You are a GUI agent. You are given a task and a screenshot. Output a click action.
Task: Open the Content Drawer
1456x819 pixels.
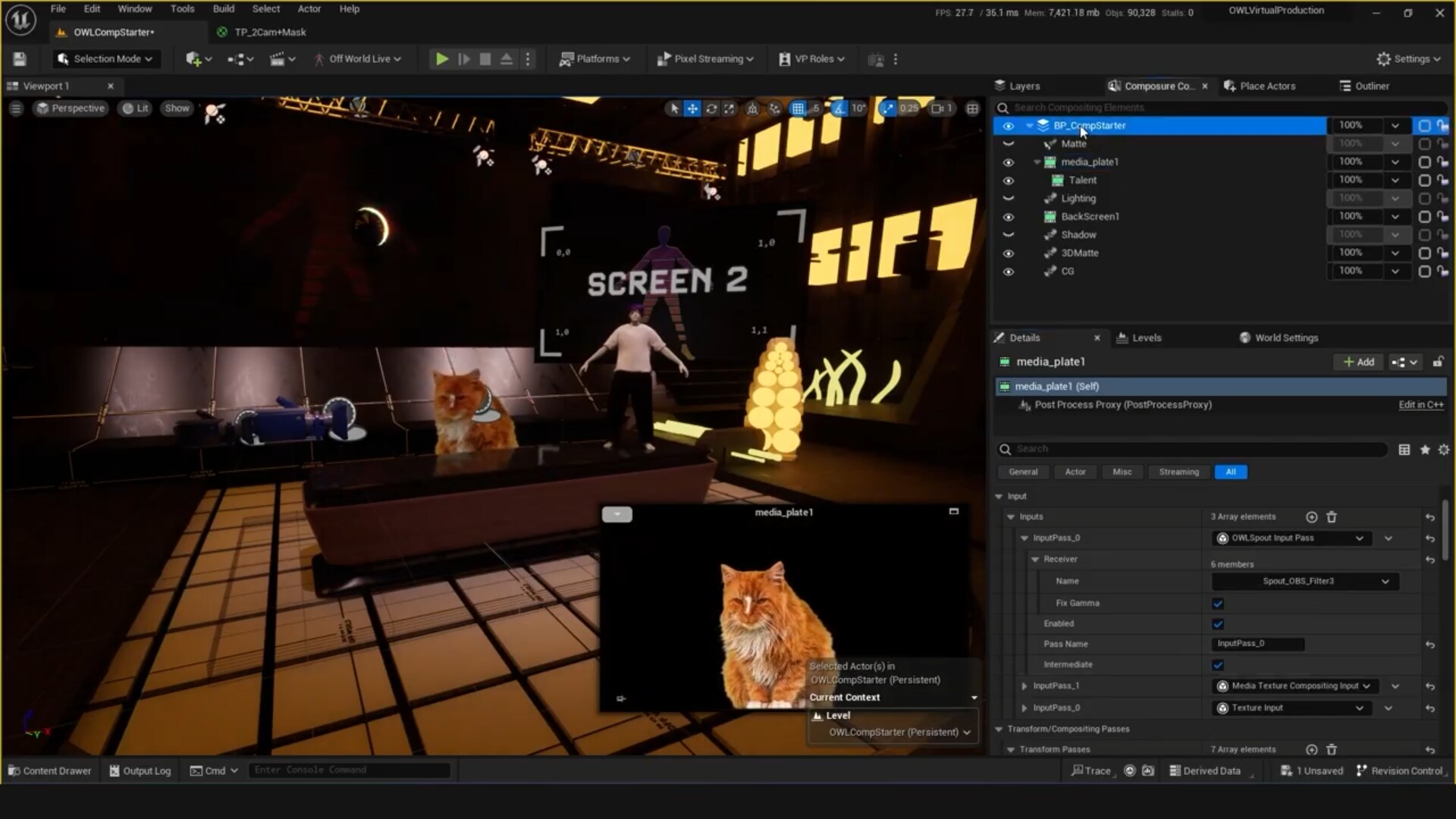pos(49,771)
